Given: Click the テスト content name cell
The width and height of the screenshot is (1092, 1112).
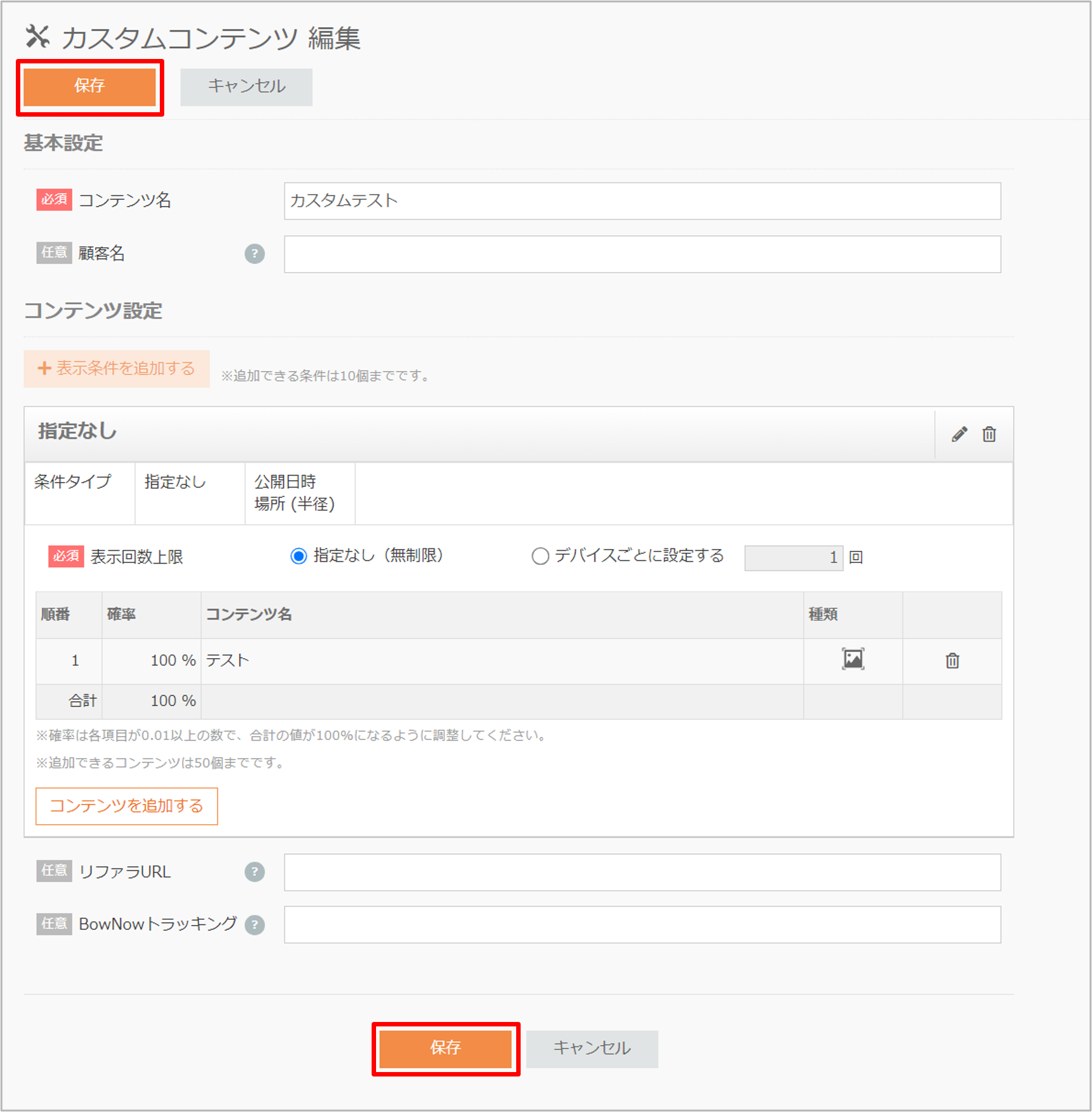Looking at the screenshot, I should pos(502,661).
